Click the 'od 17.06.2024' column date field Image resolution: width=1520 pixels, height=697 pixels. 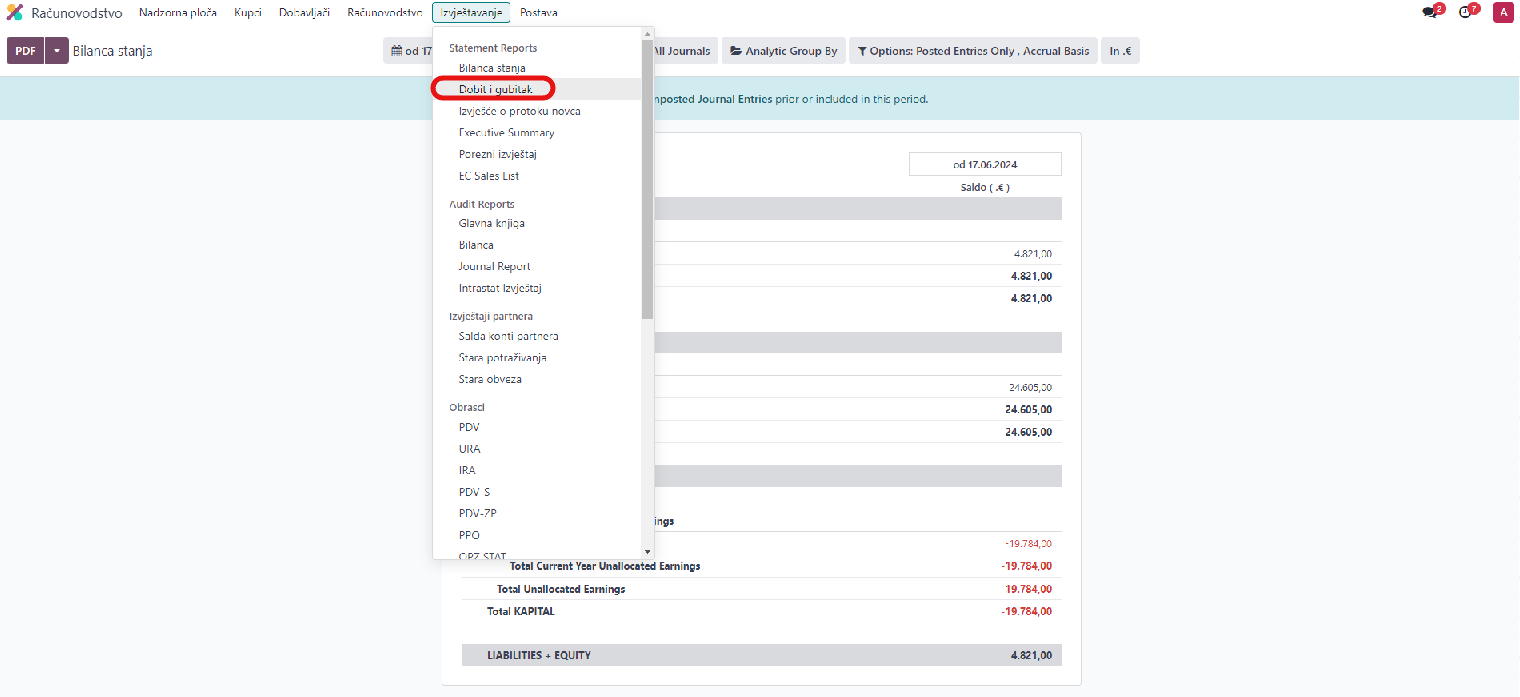point(985,164)
